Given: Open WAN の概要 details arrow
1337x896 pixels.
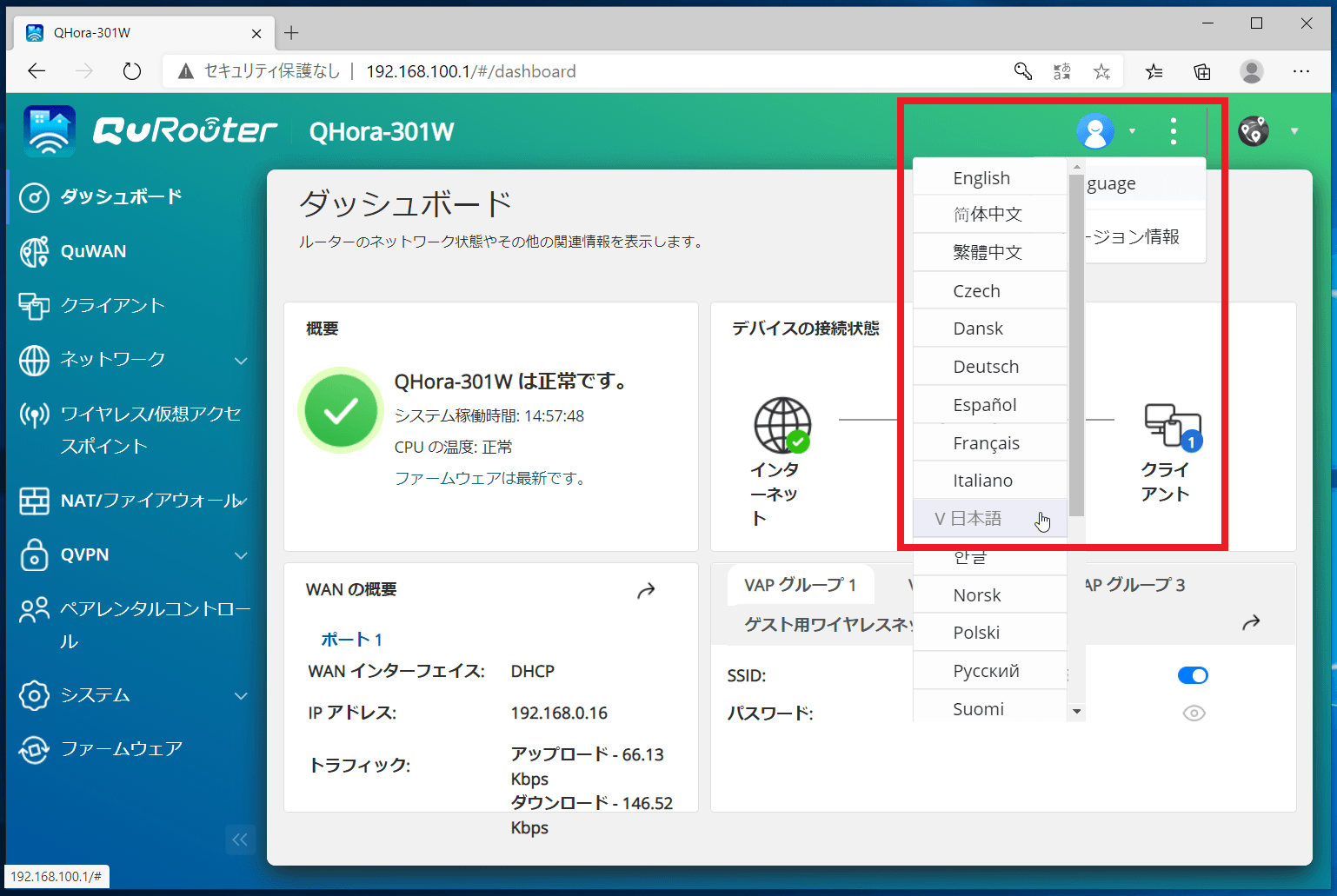Looking at the screenshot, I should [646, 591].
